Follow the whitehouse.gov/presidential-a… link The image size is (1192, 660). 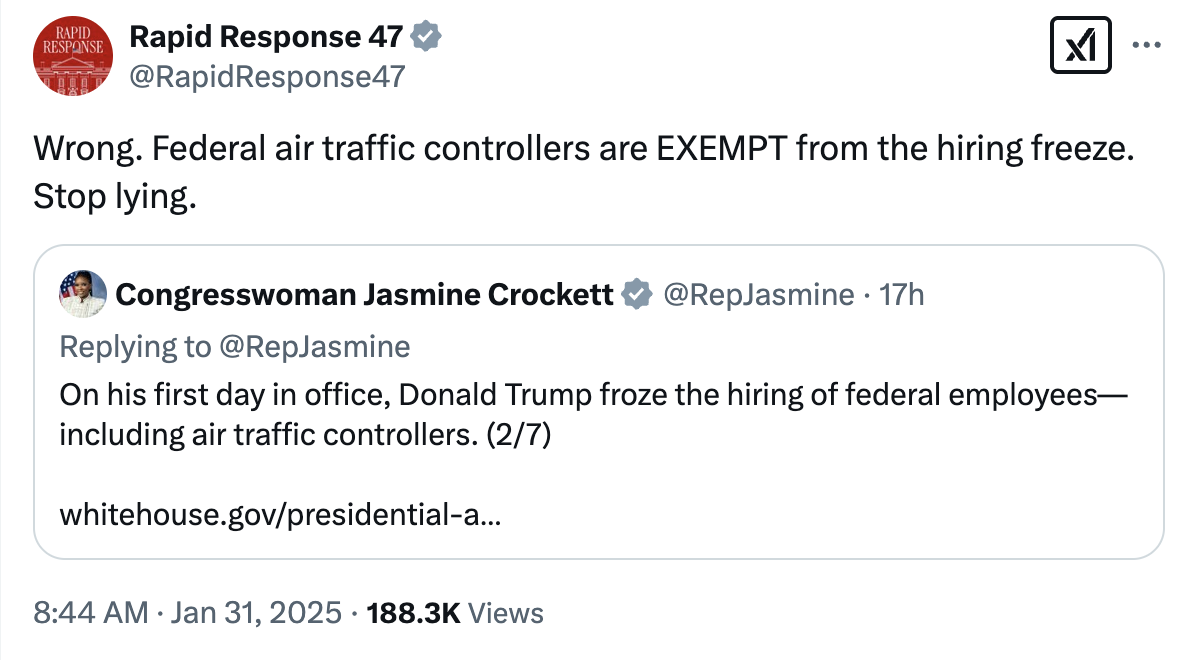tap(281, 515)
